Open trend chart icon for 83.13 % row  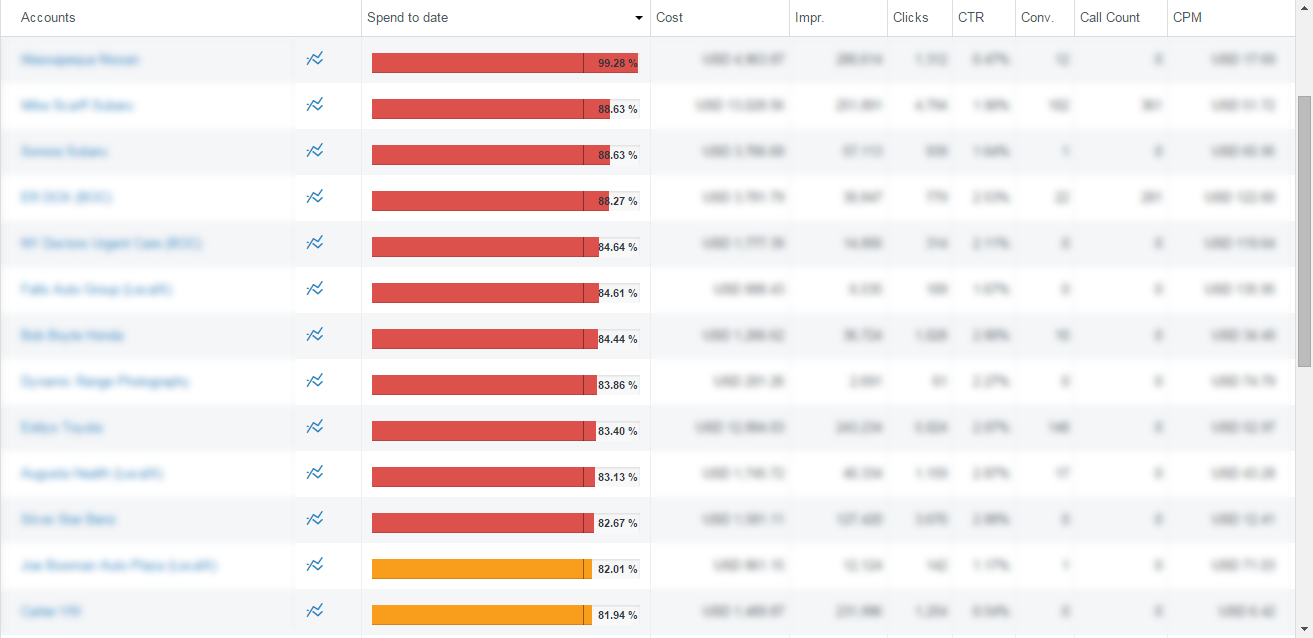point(315,473)
